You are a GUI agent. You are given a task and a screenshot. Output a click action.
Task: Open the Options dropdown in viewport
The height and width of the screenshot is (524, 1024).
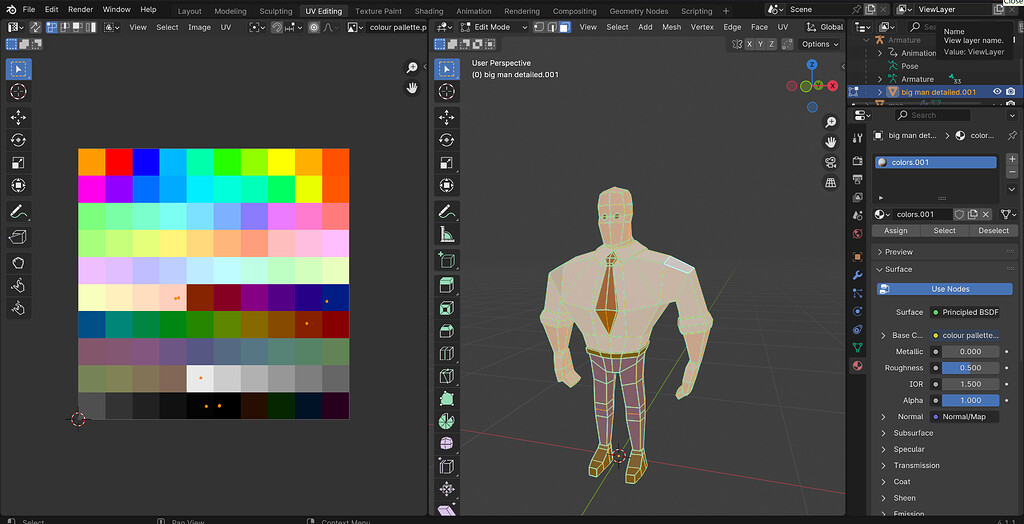pyautogui.click(x=820, y=44)
